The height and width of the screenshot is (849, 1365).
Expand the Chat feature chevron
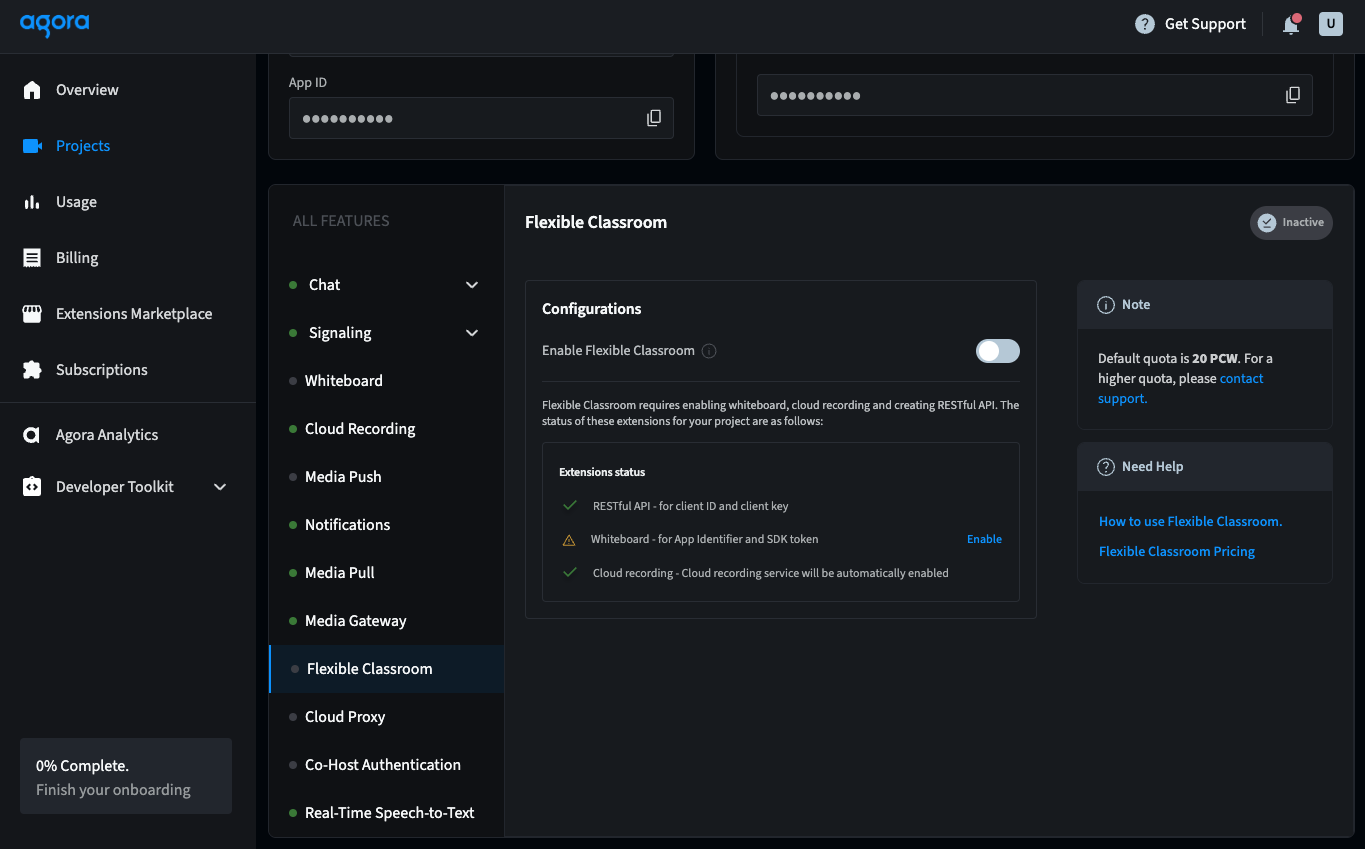472,285
